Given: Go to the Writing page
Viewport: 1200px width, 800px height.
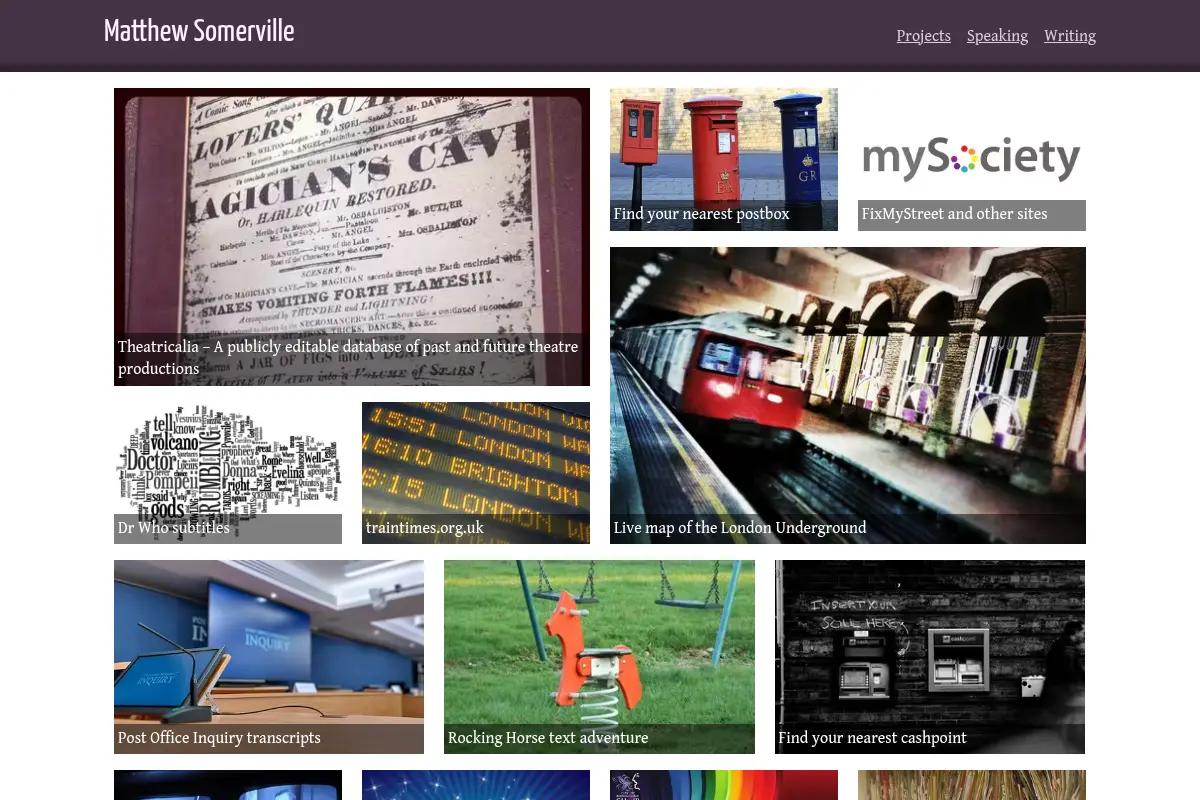Looking at the screenshot, I should tap(1070, 36).
